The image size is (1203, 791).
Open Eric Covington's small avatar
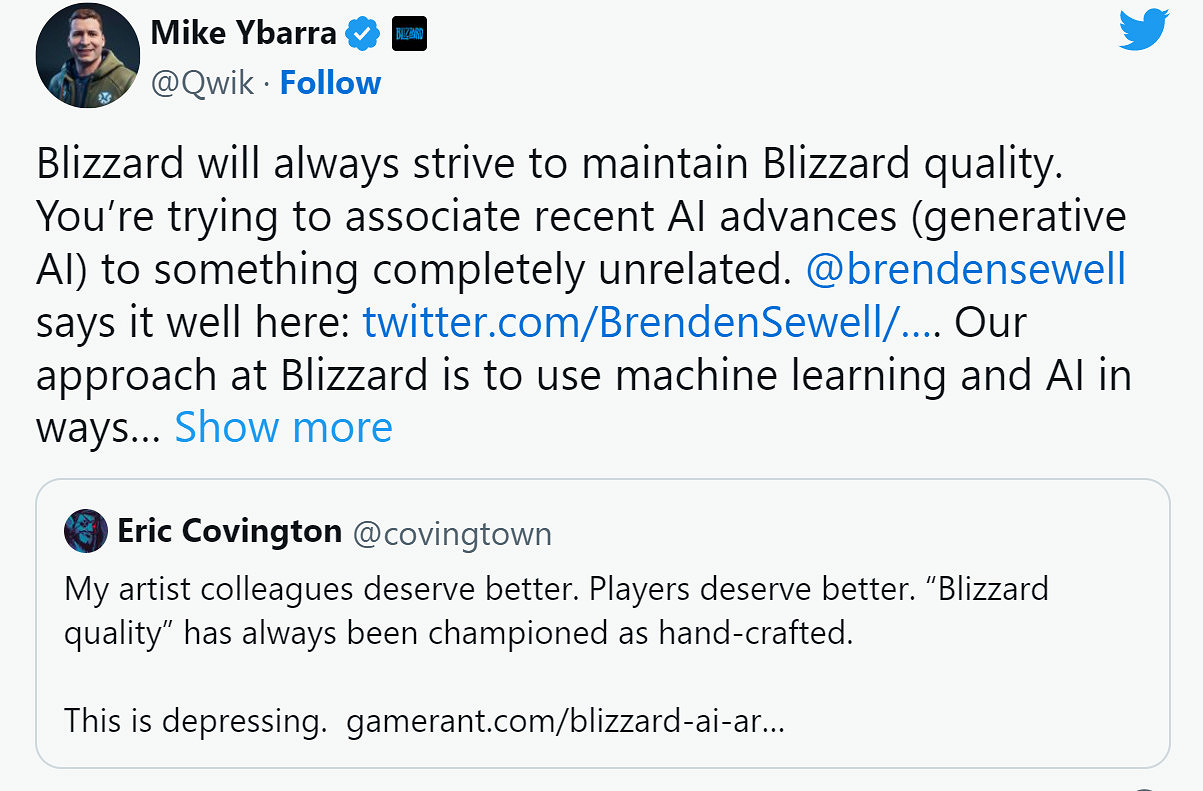pos(85,531)
